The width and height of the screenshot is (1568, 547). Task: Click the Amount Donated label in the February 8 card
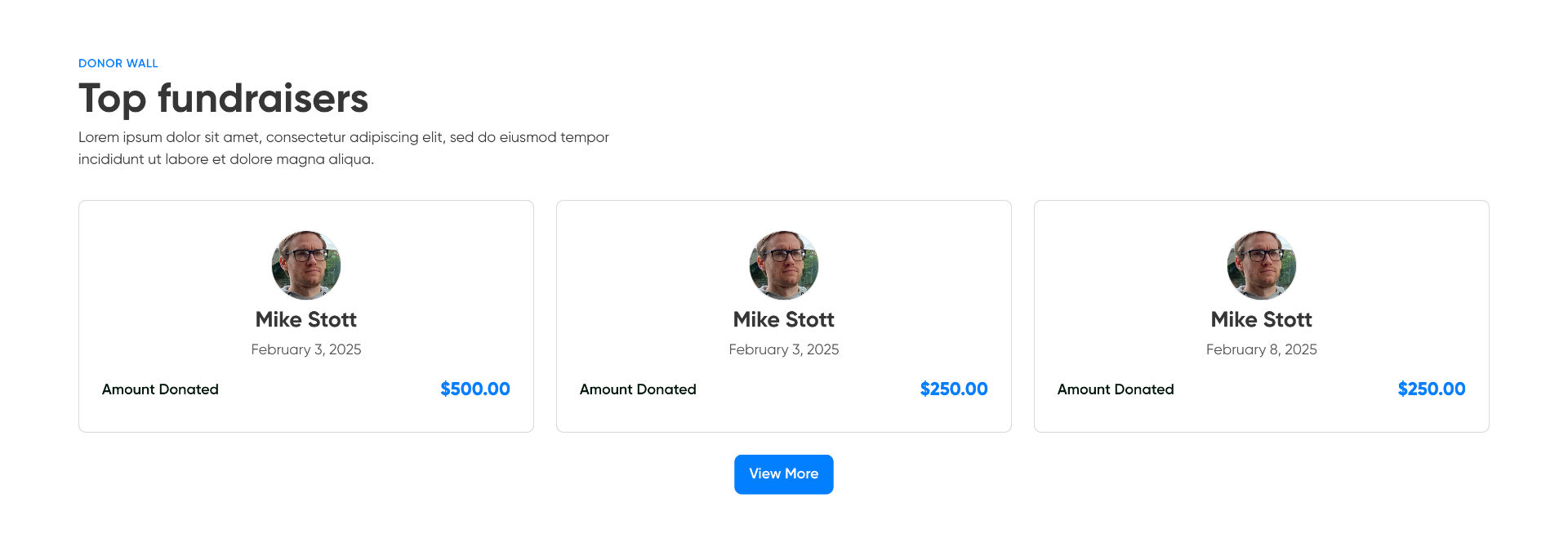point(1116,389)
